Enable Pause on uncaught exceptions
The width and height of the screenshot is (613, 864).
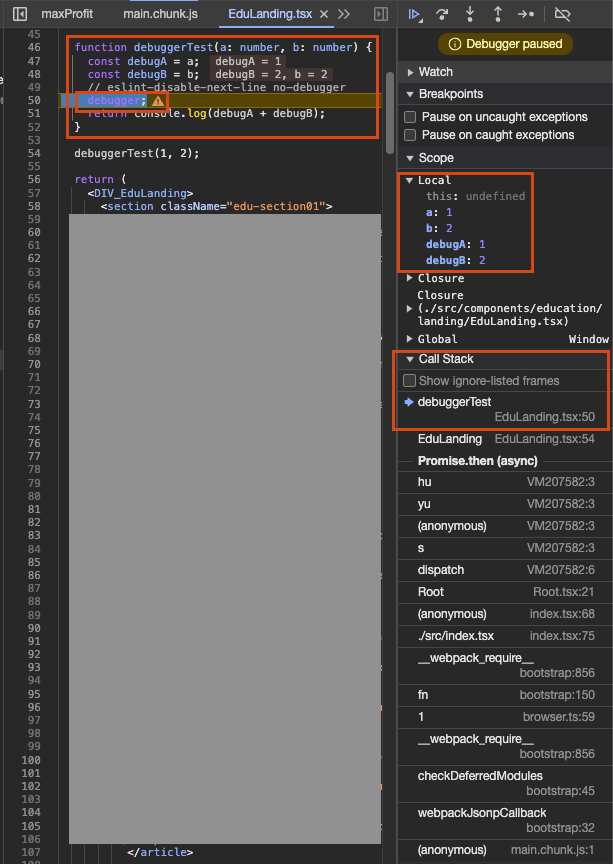pyautogui.click(x=410, y=117)
